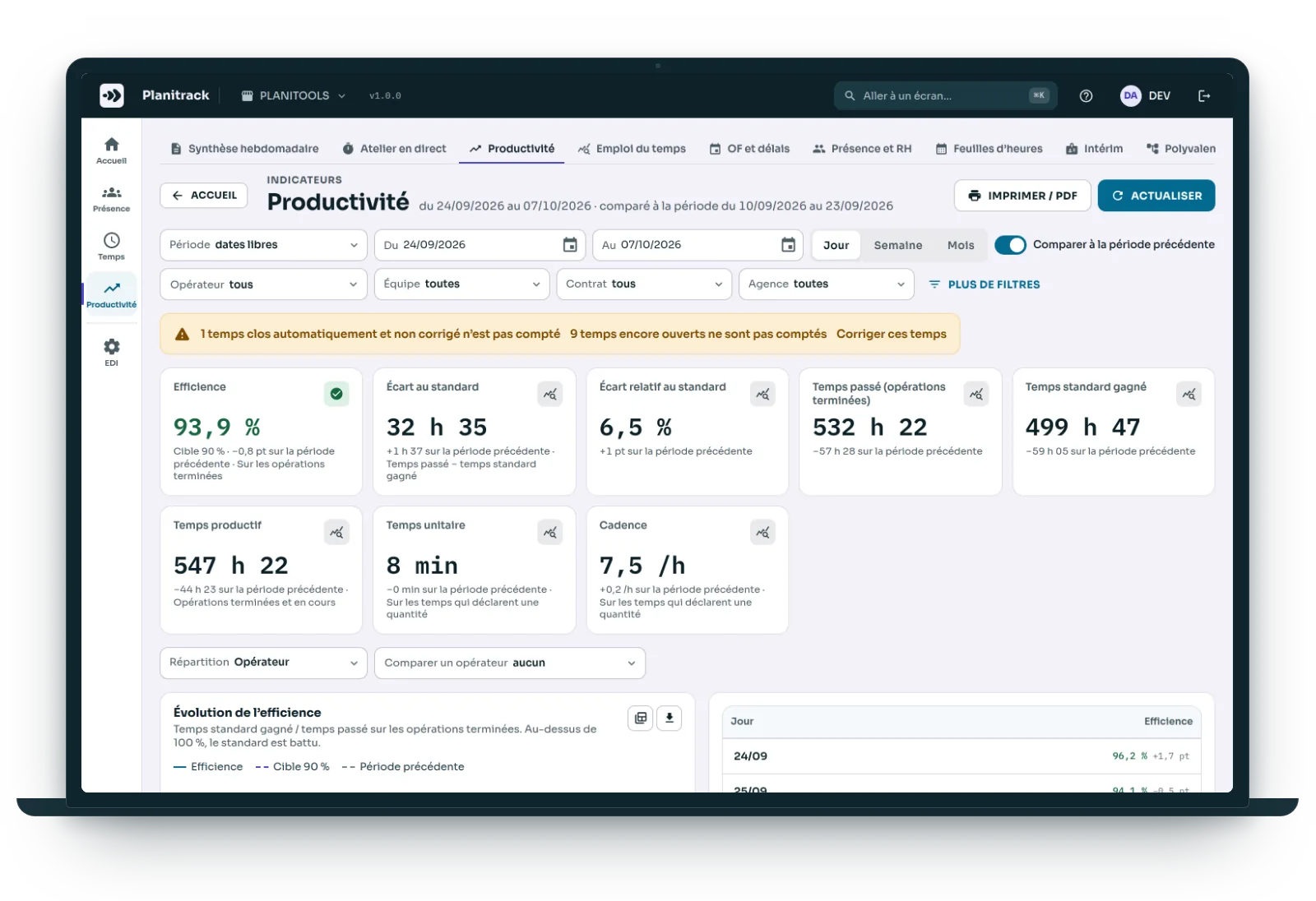Go to Accueil in the sidebar
Image resolution: width=1316 pixels, height=901 pixels.
111,150
